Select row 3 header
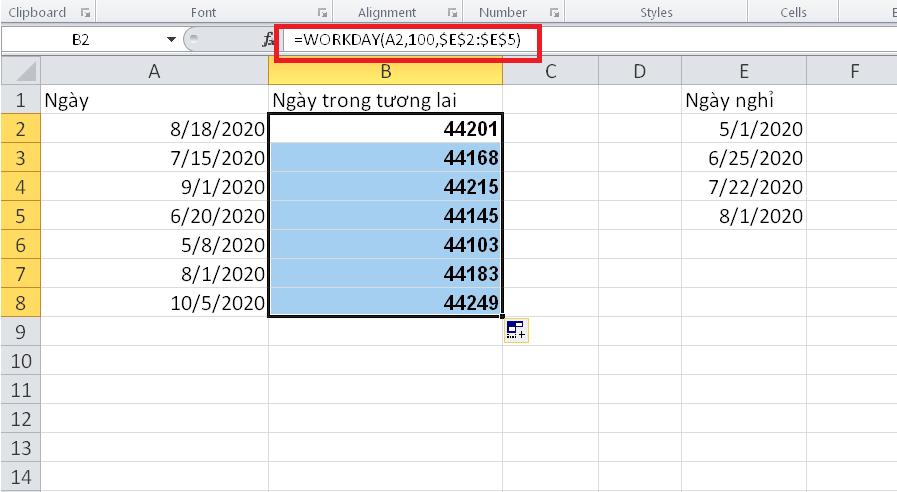 [x=21, y=158]
